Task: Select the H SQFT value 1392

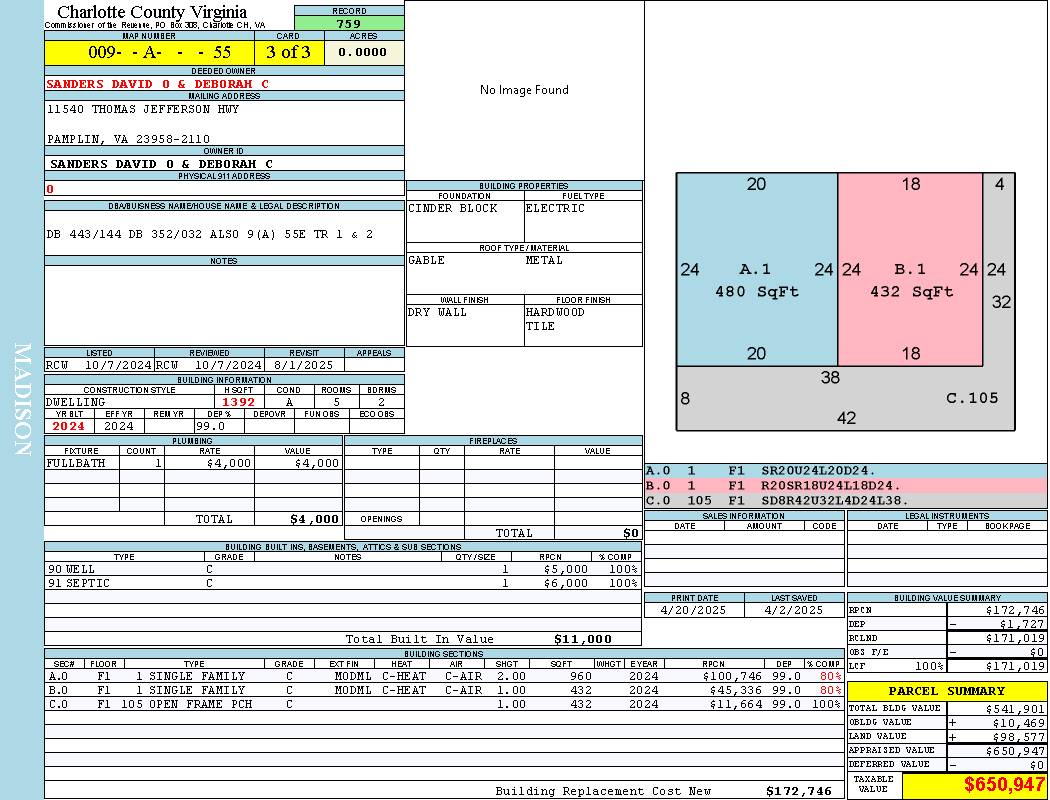Action: (x=238, y=402)
